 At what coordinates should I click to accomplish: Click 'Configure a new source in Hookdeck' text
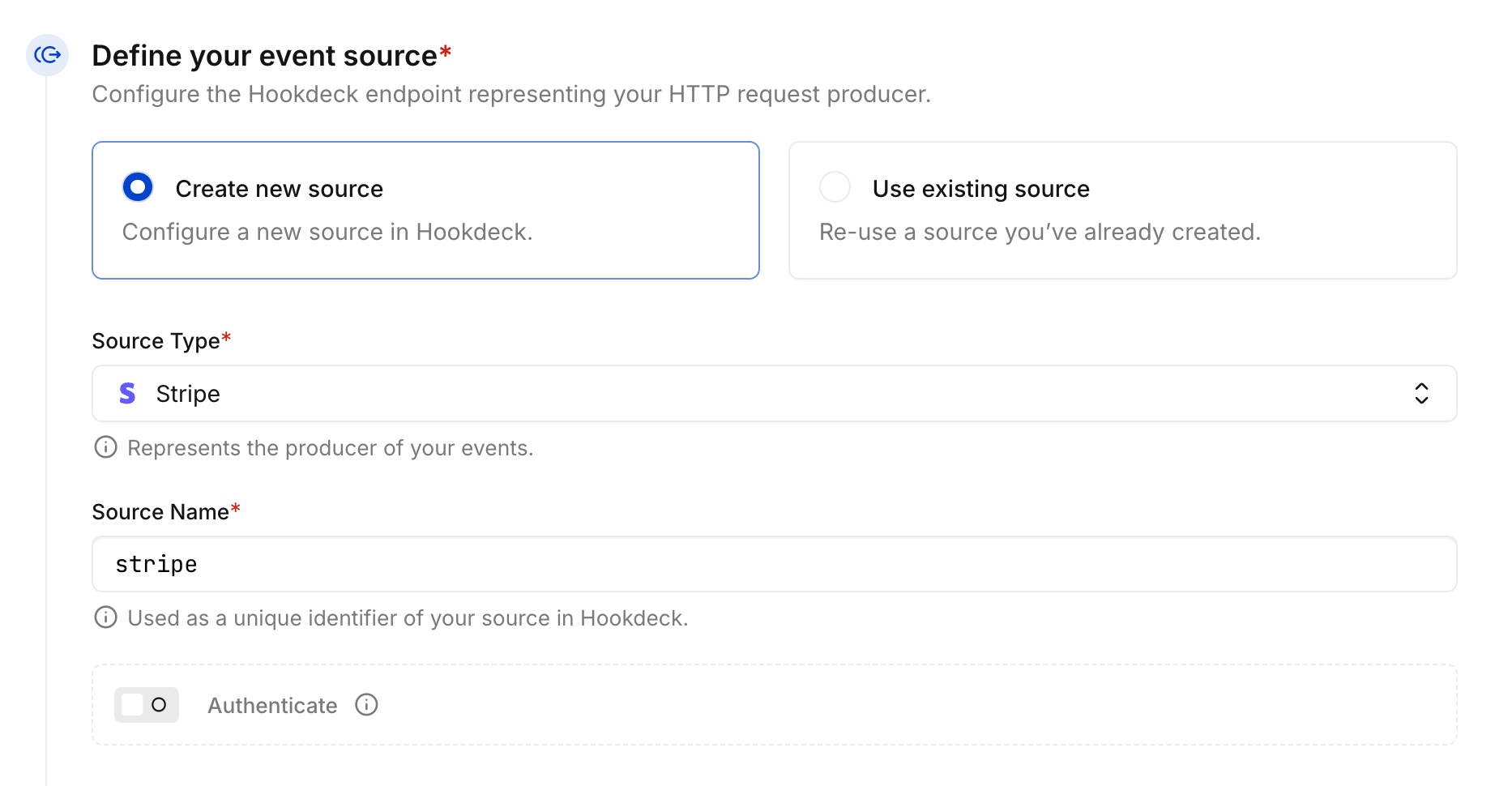[327, 233]
